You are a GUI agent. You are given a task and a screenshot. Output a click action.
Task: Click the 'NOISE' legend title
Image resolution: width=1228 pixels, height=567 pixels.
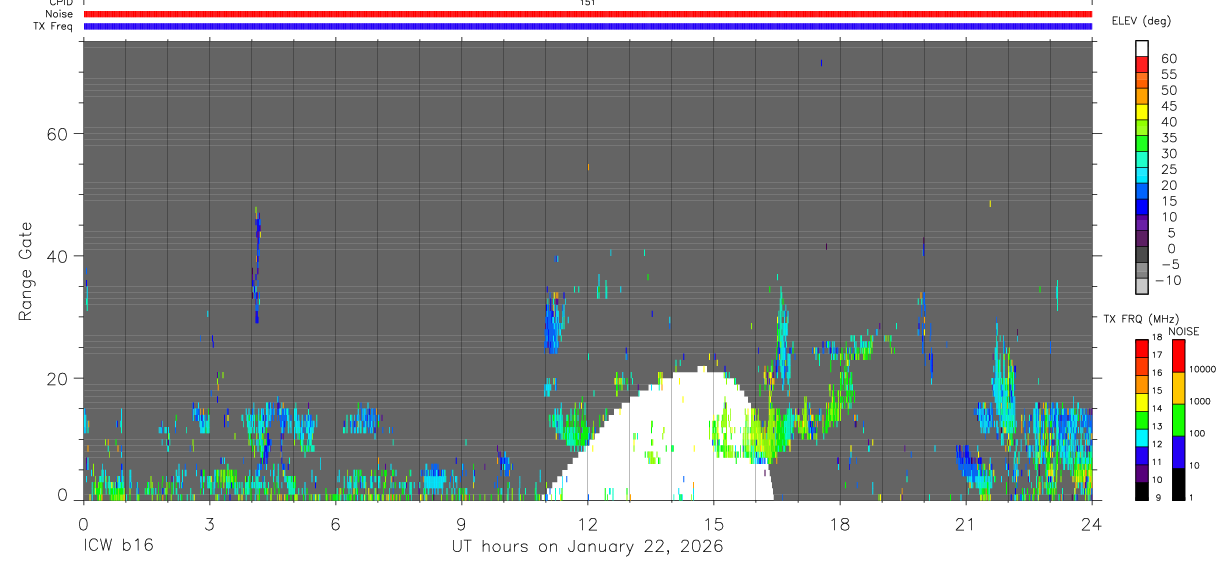tap(1184, 332)
